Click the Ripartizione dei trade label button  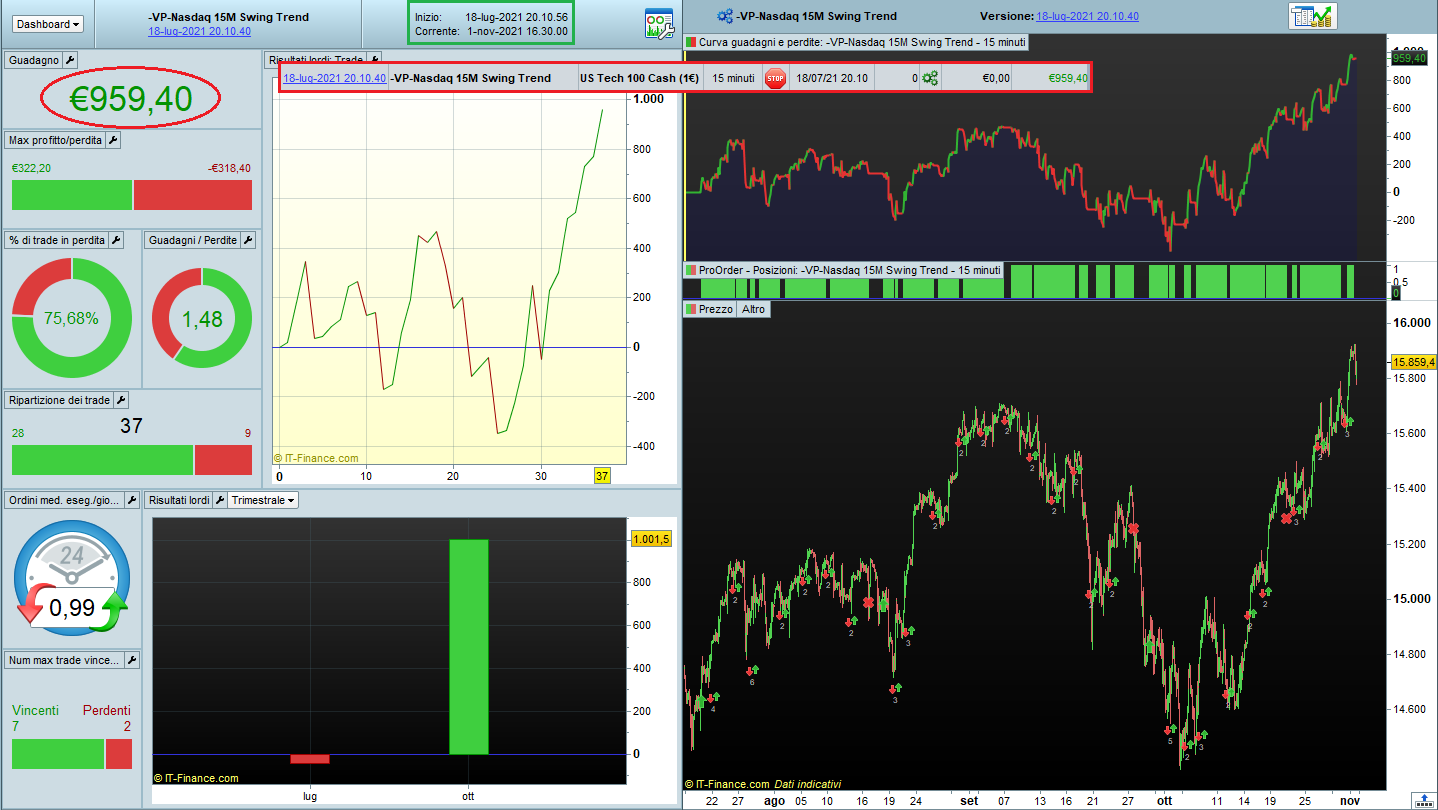pyautogui.click(x=59, y=400)
